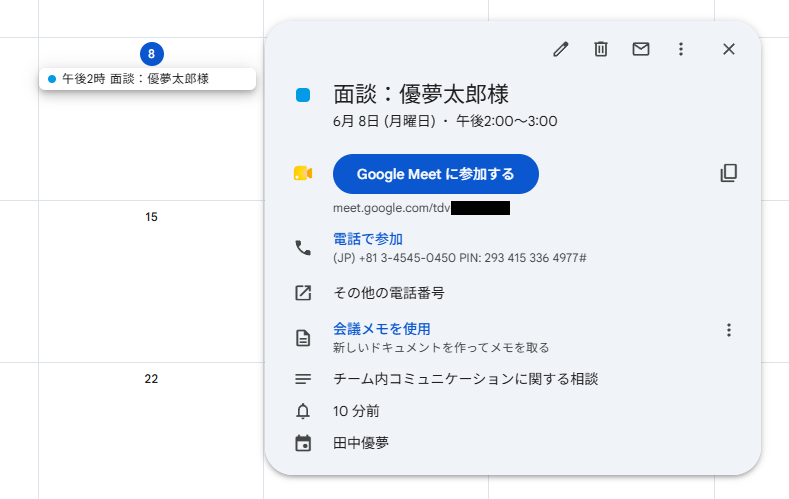Click the description lines icon
Image resolution: width=789 pixels, height=499 pixels.
tap(303, 379)
